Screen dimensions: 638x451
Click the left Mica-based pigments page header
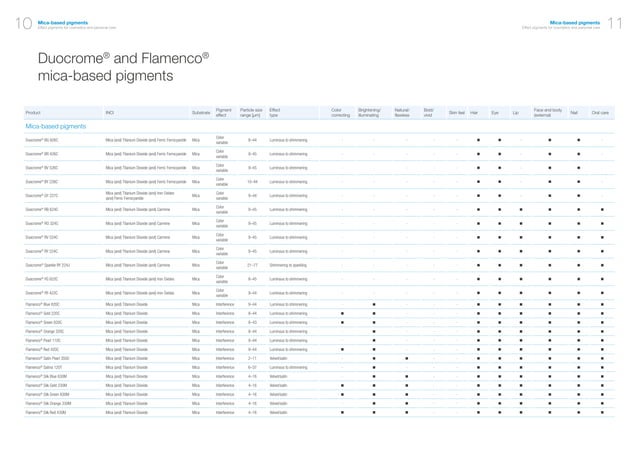click(x=63, y=23)
